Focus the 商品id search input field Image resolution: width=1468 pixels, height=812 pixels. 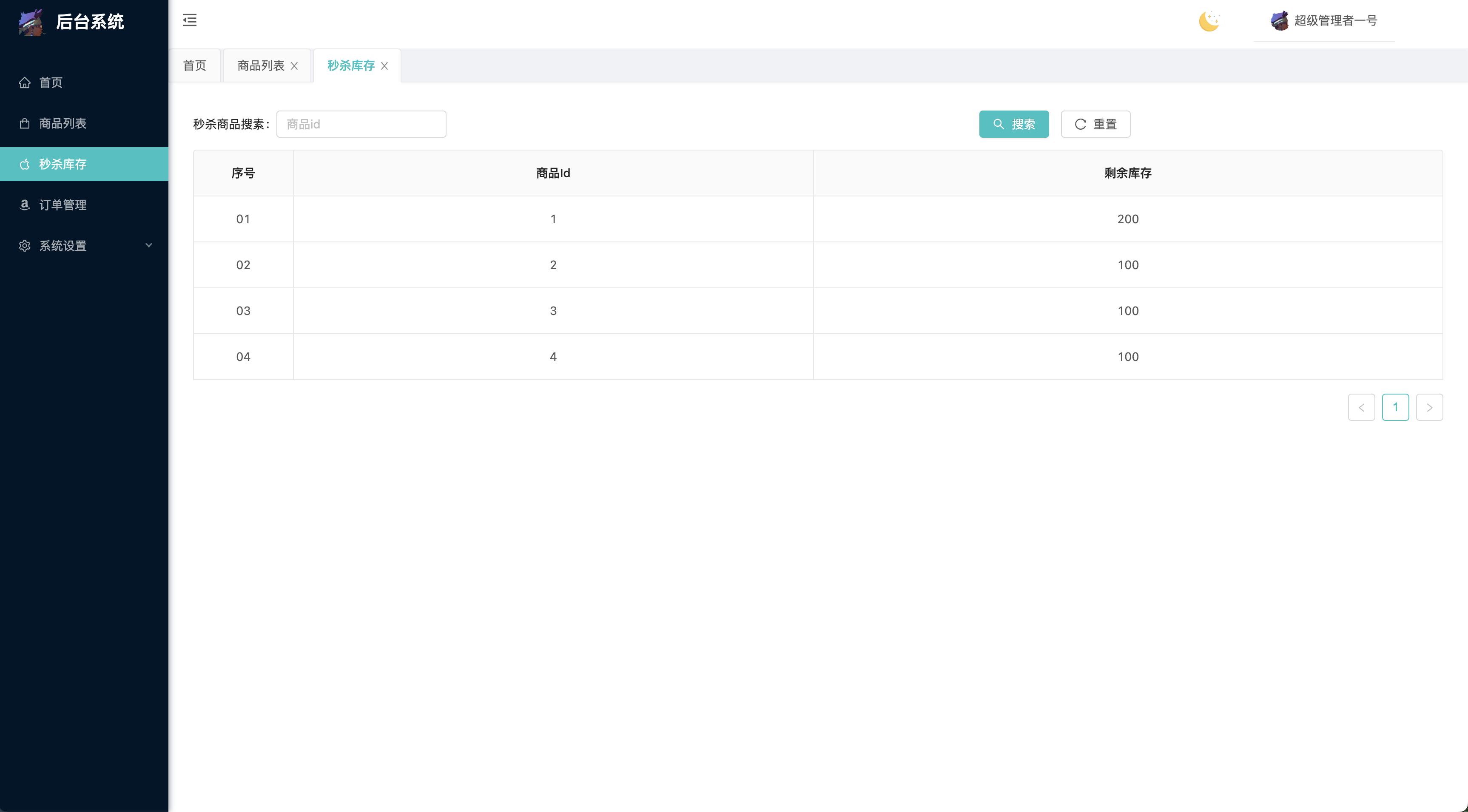[361, 124]
